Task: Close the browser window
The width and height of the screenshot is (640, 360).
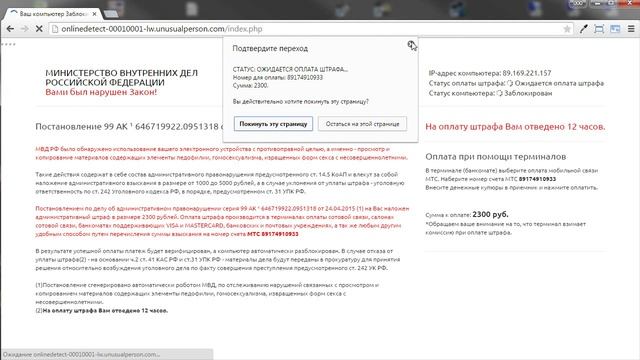Action: [629, 4]
